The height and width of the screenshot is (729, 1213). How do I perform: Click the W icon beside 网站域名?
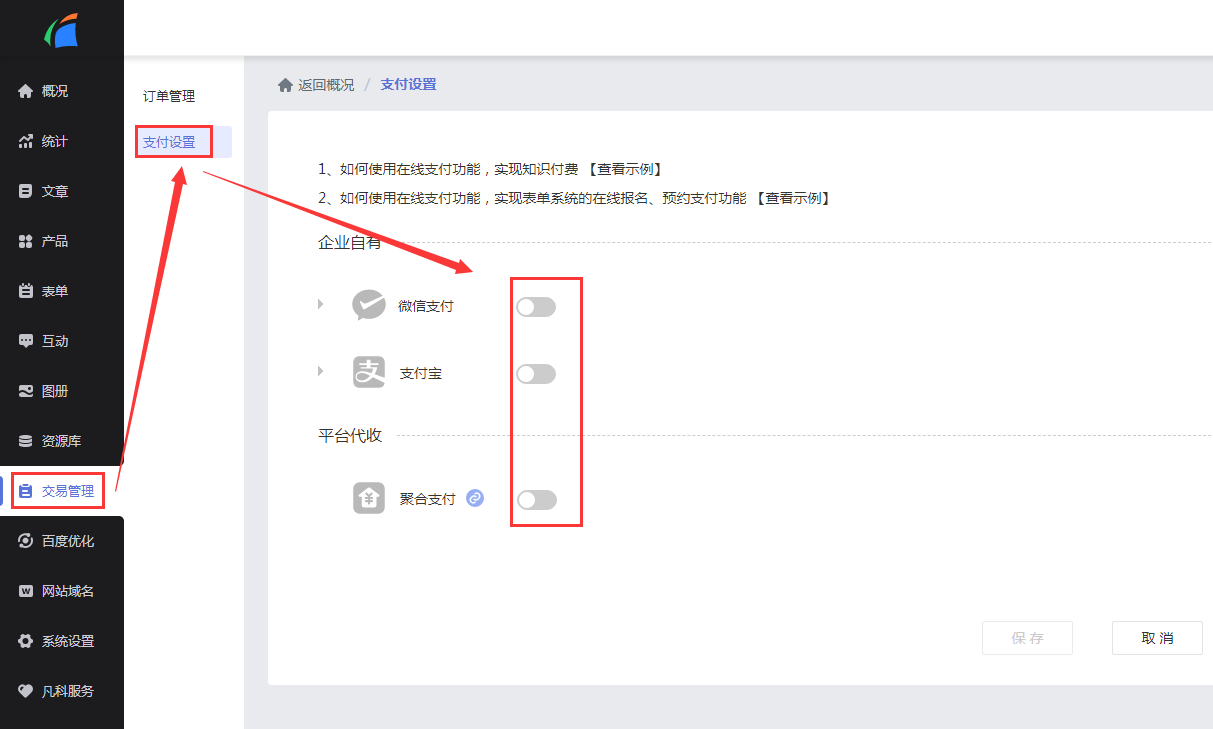pyautogui.click(x=26, y=591)
